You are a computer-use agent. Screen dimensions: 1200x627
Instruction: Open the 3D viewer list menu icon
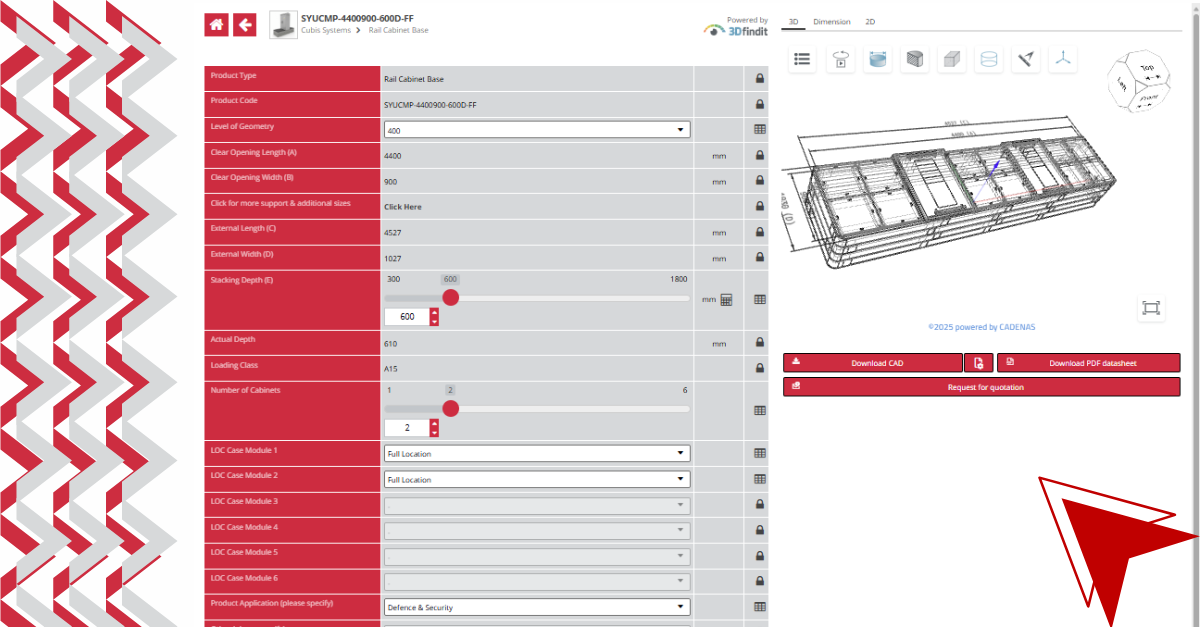(x=802, y=60)
